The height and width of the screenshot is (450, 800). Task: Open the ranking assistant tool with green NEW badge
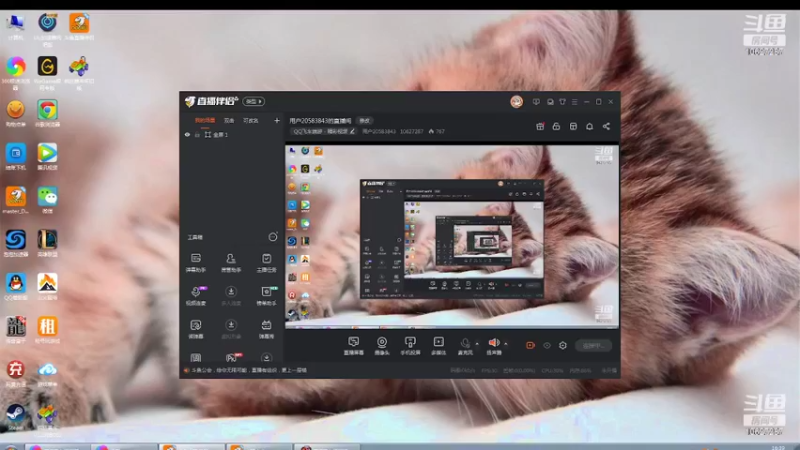(266, 296)
